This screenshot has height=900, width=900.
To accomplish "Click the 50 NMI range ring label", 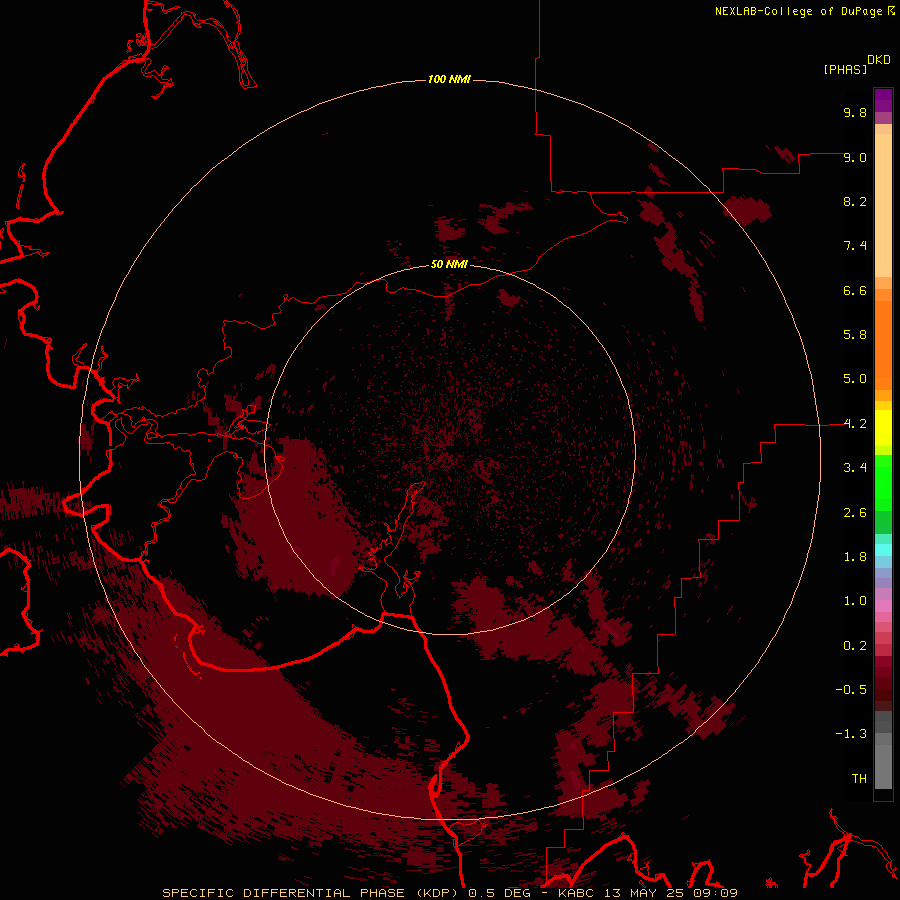I will click(449, 264).
